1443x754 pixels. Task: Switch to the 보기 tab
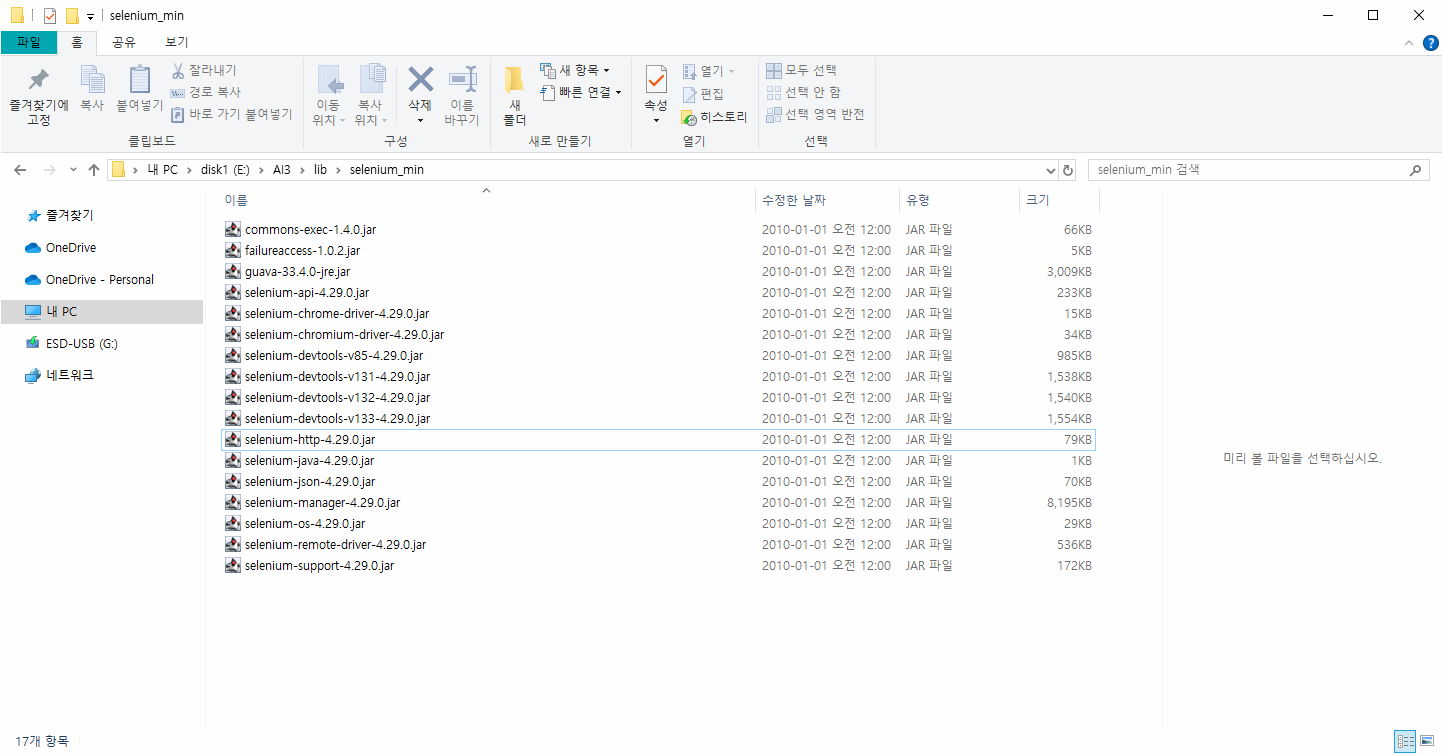click(176, 42)
